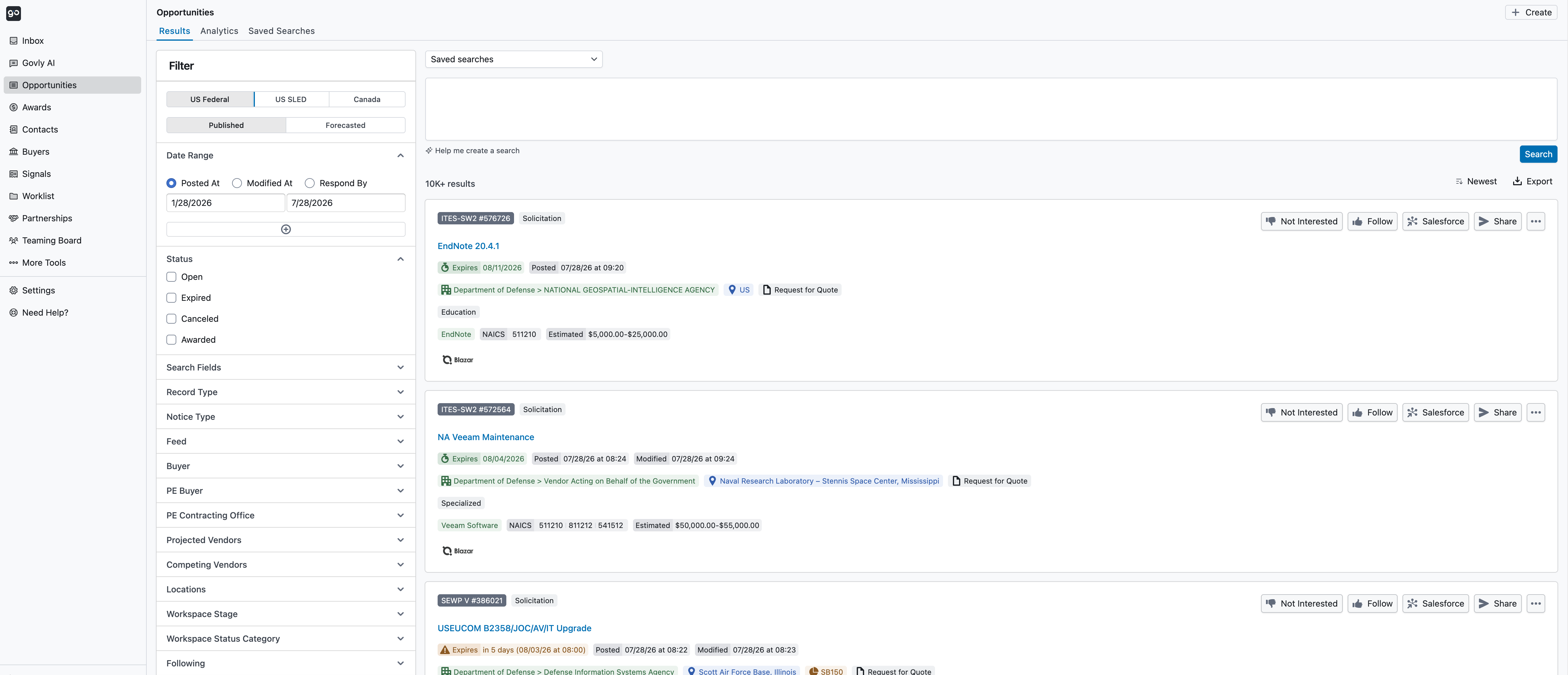Check the Open status checkbox

(x=172, y=277)
